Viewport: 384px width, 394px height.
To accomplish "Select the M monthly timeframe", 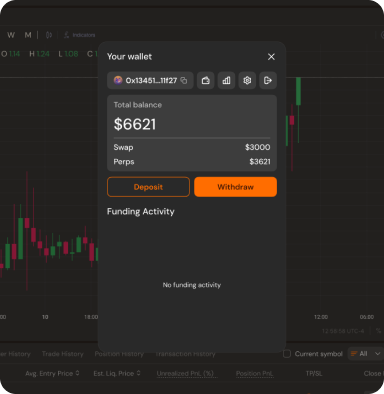I will [28, 35].
